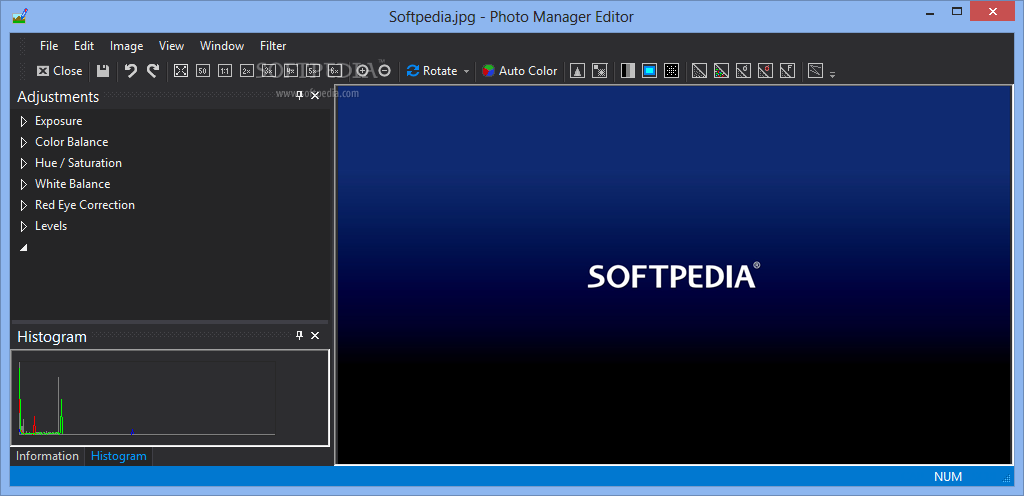Click the window resize grip corner
Viewport: 1024px width, 496px height.
pyautogui.click(x=1006, y=479)
